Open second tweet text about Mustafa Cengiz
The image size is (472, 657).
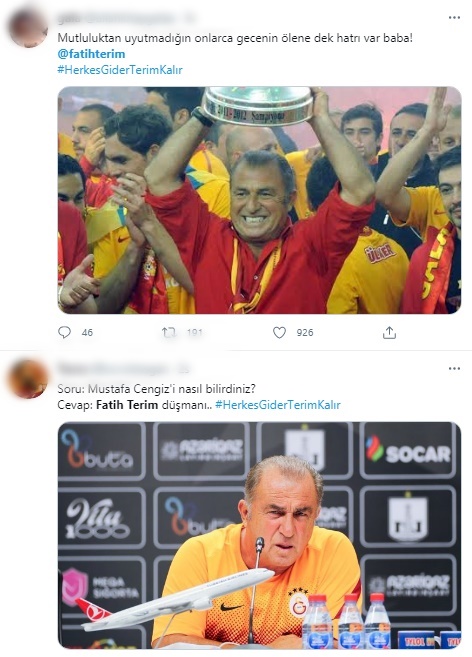(x=156, y=389)
